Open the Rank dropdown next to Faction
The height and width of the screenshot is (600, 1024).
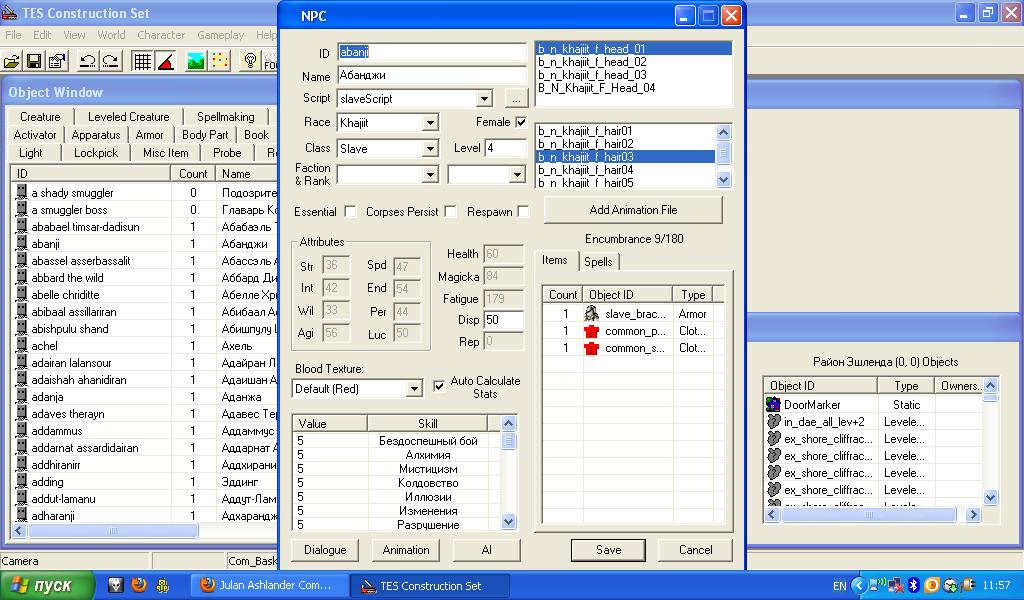coord(517,175)
